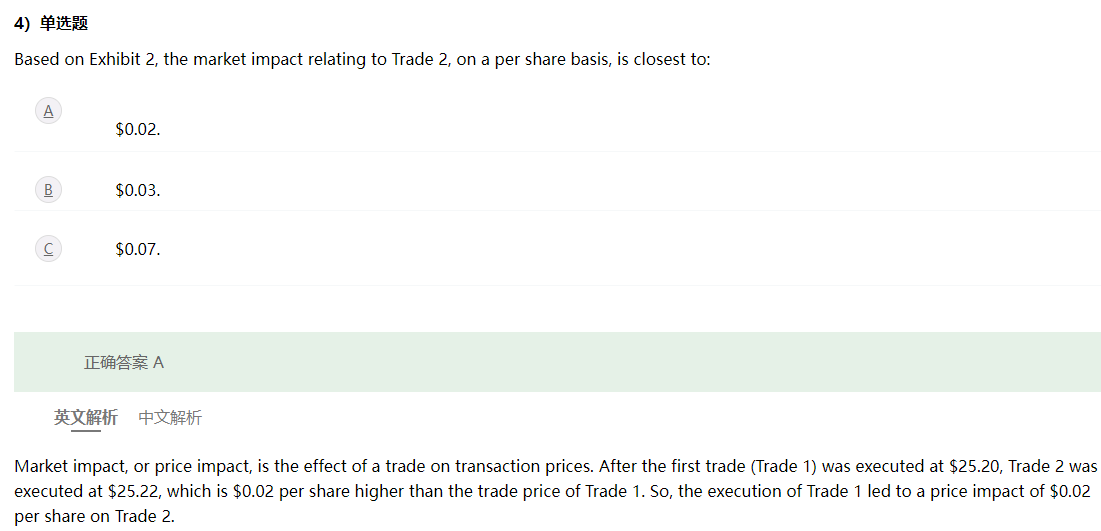The height and width of the screenshot is (531, 1101).
Task: Click the $0.03 answer text
Action: (138, 190)
